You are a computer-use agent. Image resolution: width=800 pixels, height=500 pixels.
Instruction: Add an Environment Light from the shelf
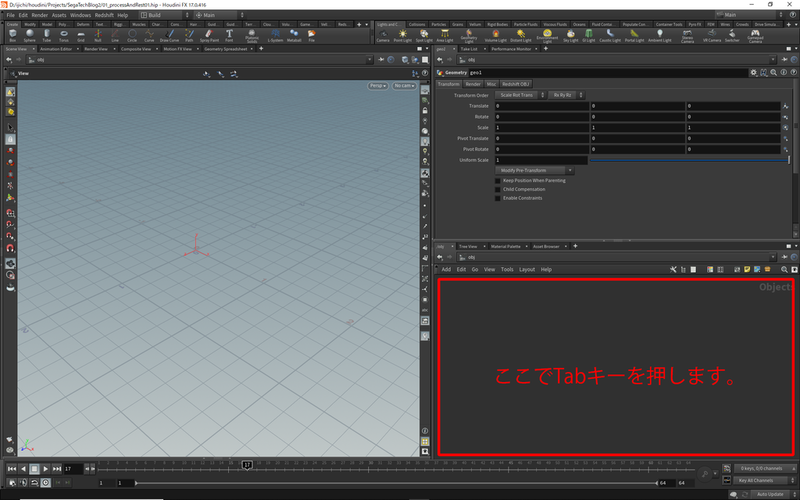click(x=547, y=36)
